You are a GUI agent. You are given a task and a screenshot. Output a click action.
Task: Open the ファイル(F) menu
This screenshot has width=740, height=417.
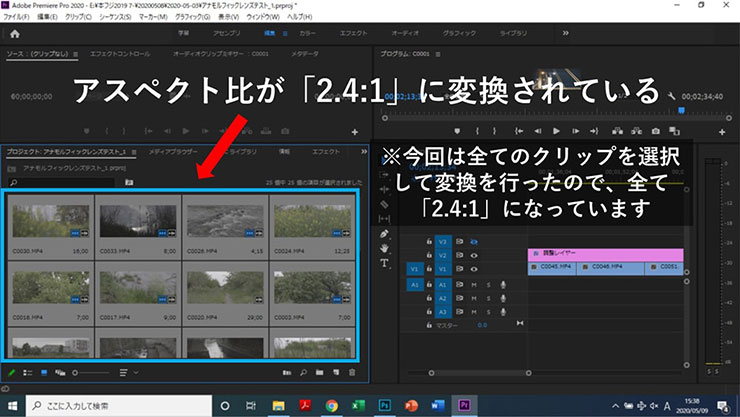coord(17,17)
